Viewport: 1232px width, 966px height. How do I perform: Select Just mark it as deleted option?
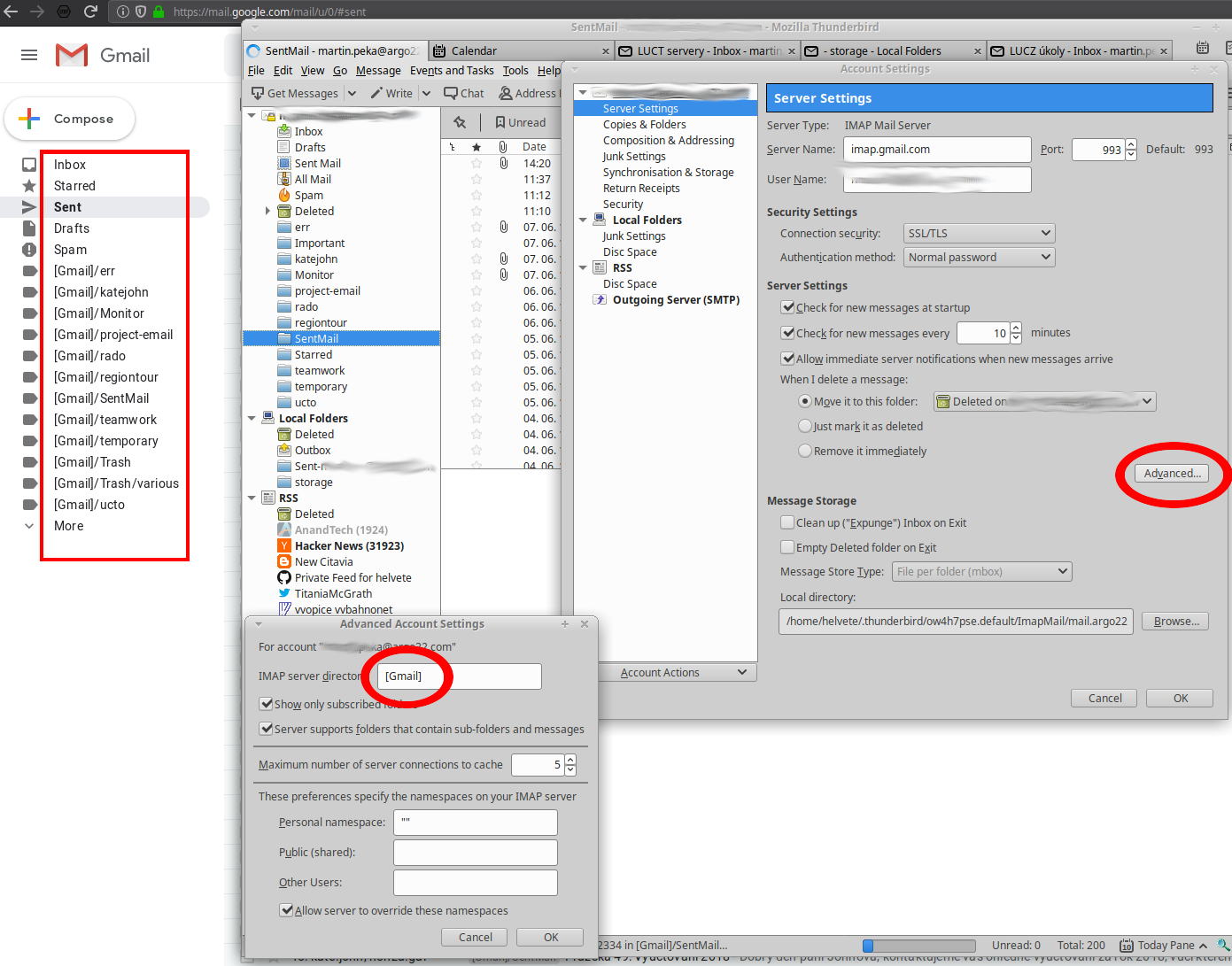(805, 426)
